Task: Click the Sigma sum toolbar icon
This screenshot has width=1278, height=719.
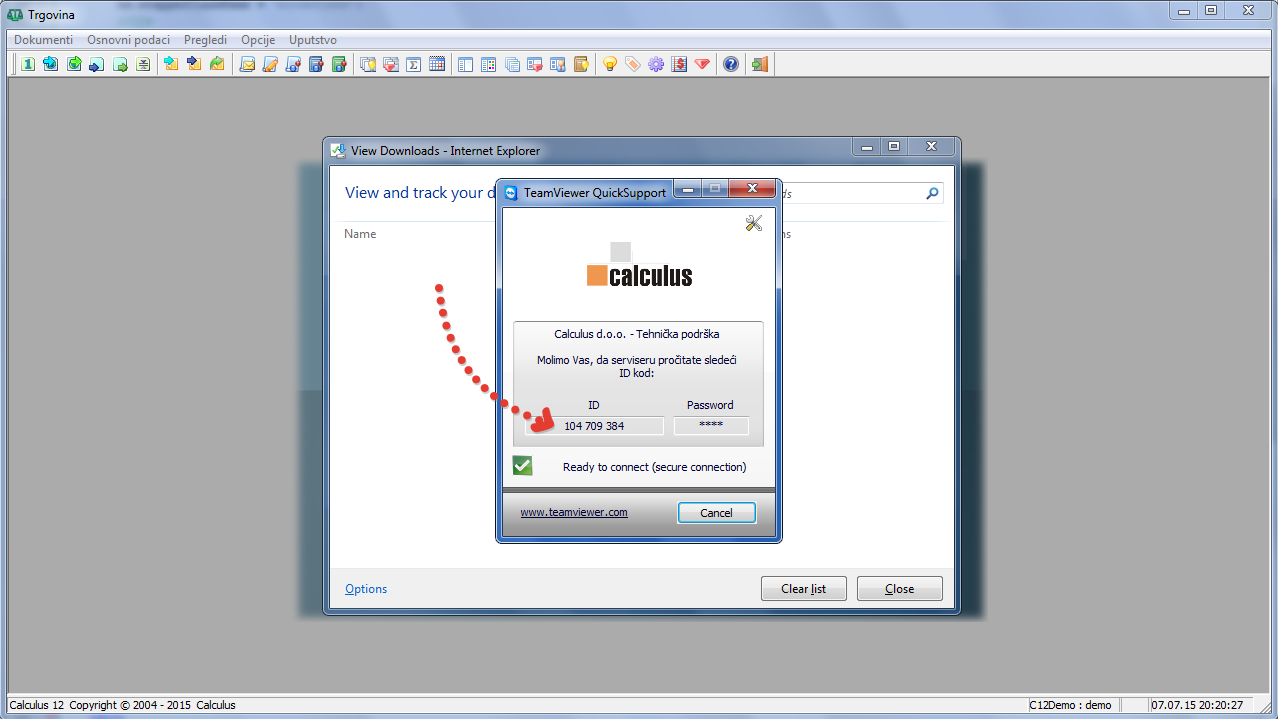Action: point(413,65)
